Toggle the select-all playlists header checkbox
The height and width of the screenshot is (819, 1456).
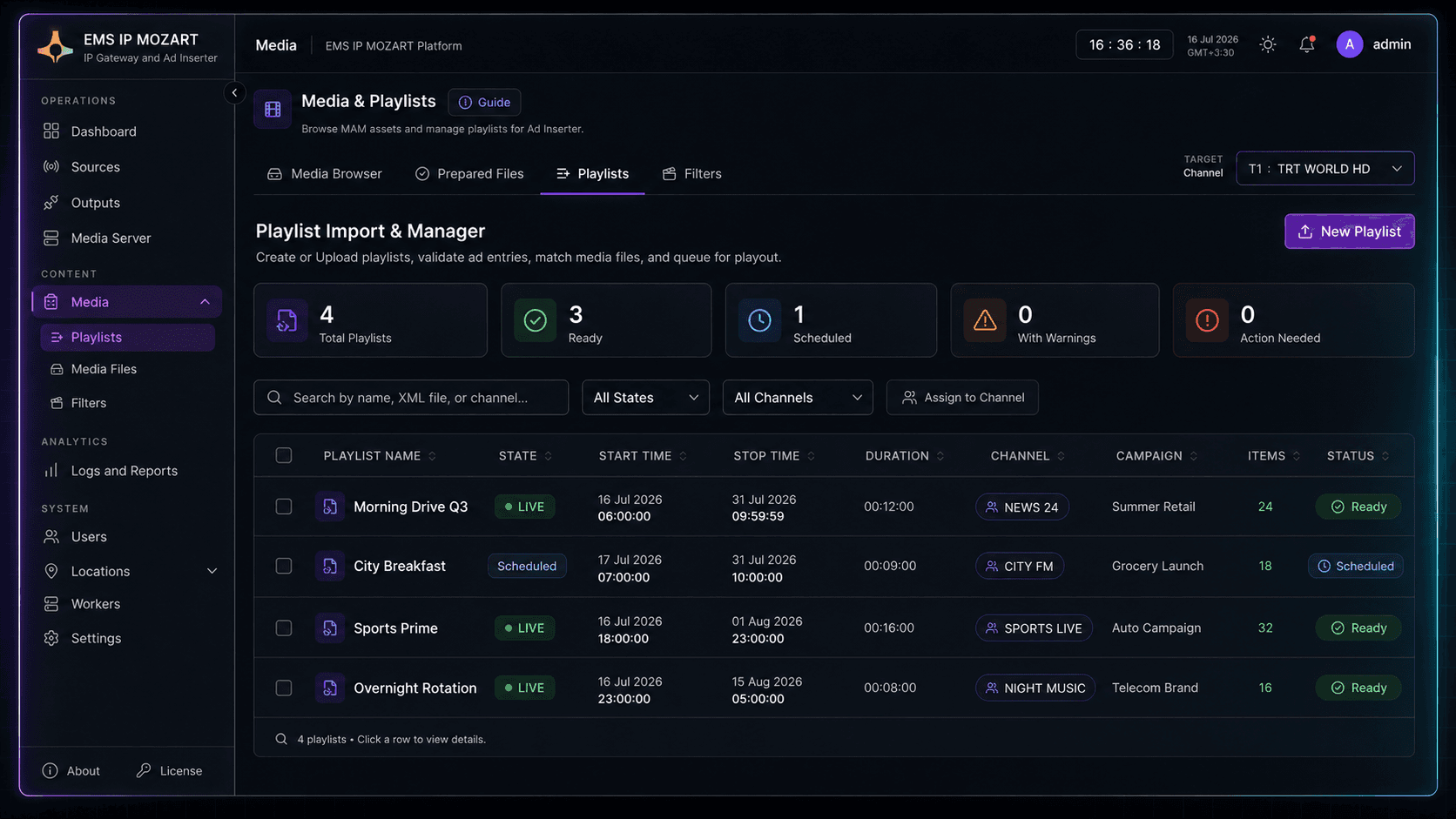pyautogui.click(x=284, y=455)
